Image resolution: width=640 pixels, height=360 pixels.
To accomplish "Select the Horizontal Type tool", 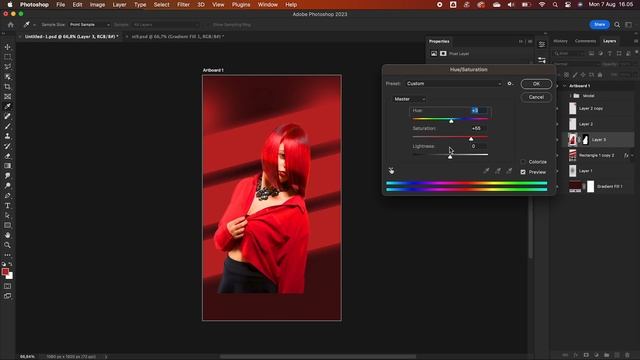I will (x=7, y=205).
